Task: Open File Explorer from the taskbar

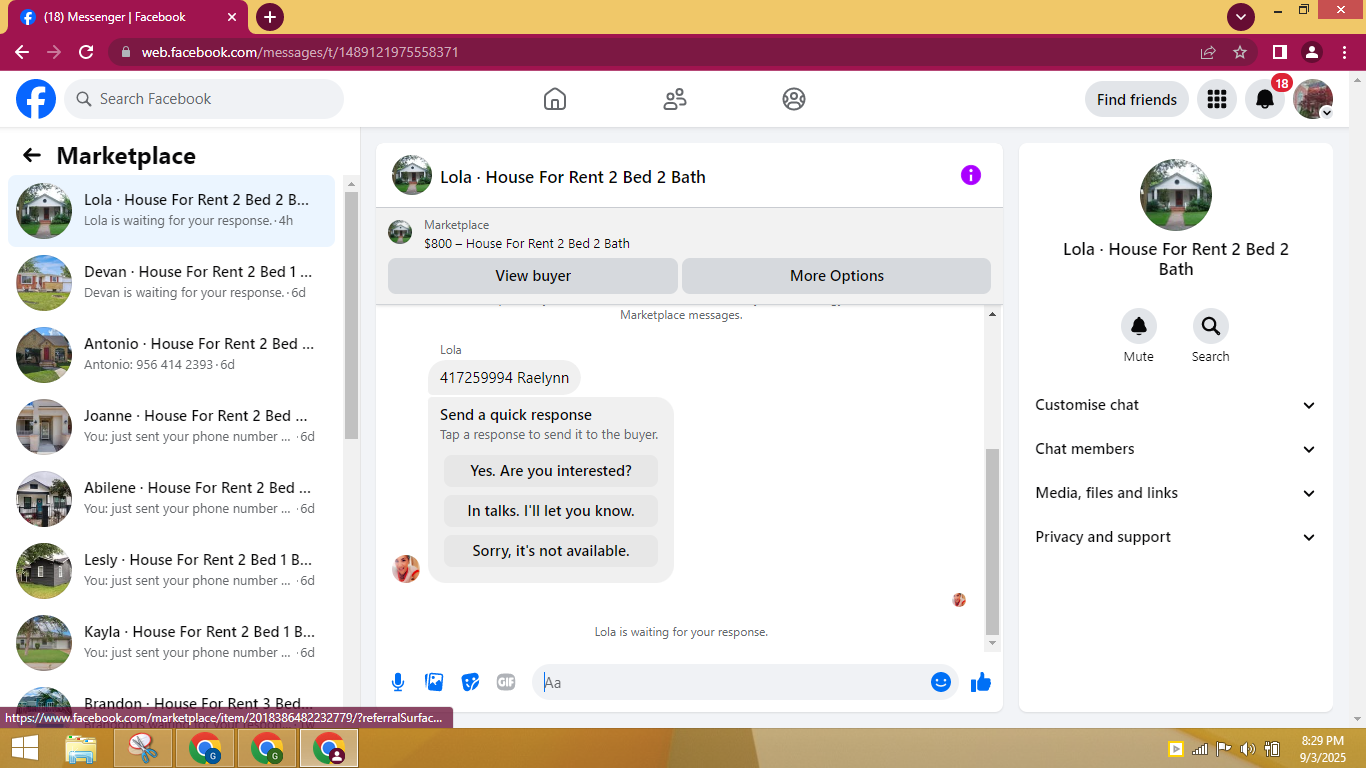Action: click(x=81, y=748)
